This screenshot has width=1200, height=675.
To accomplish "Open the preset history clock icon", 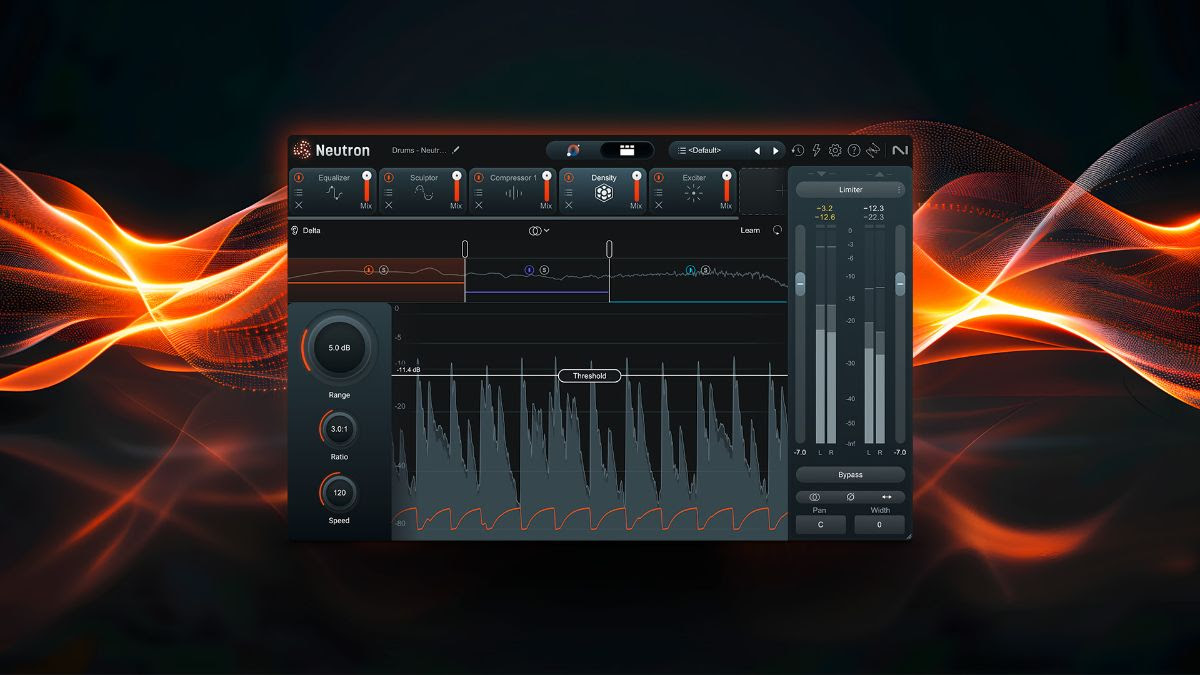I will [x=798, y=150].
